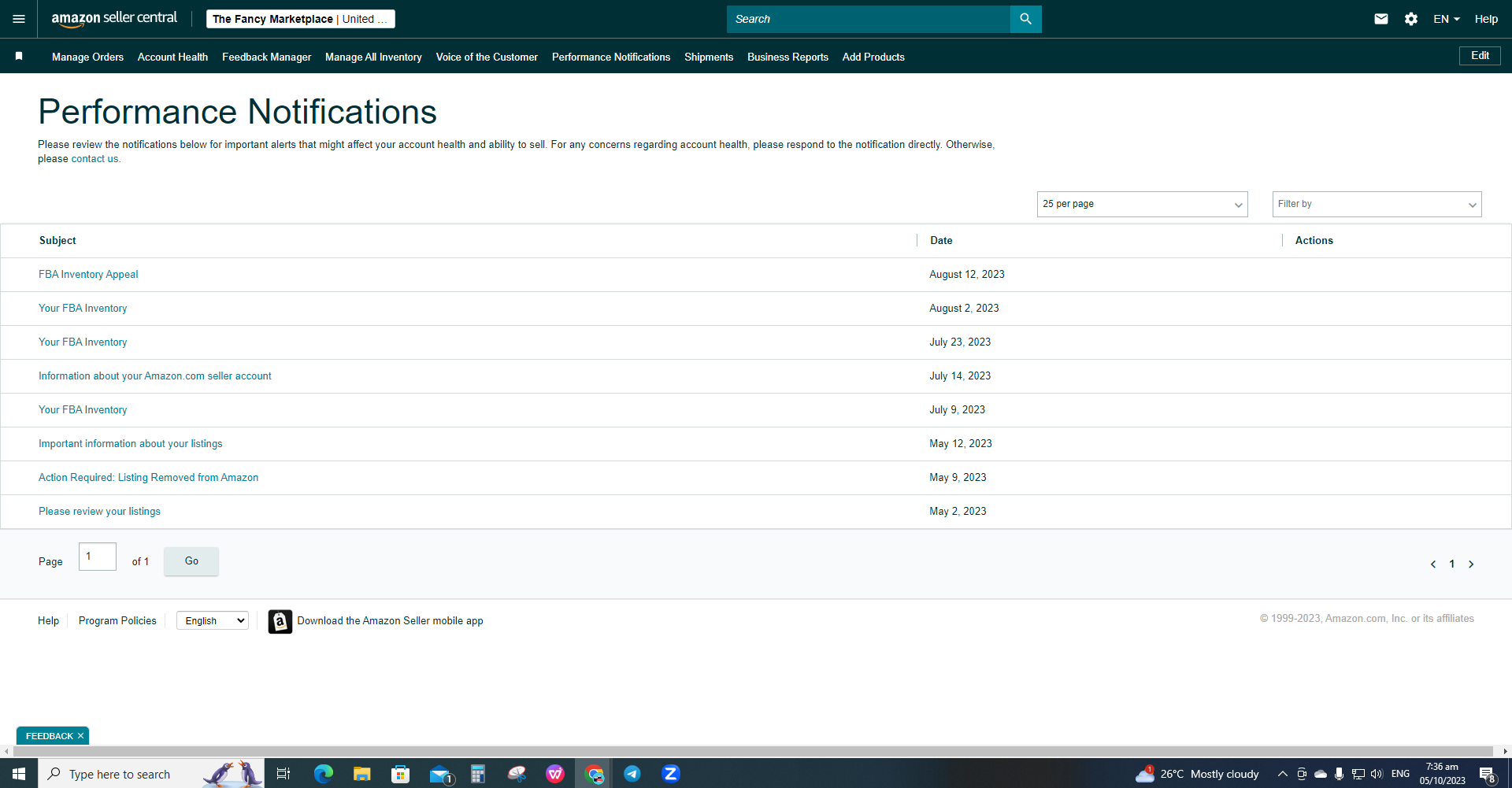Open Zalo from the taskbar
Screen dimensions: 1512x788
tap(671, 774)
